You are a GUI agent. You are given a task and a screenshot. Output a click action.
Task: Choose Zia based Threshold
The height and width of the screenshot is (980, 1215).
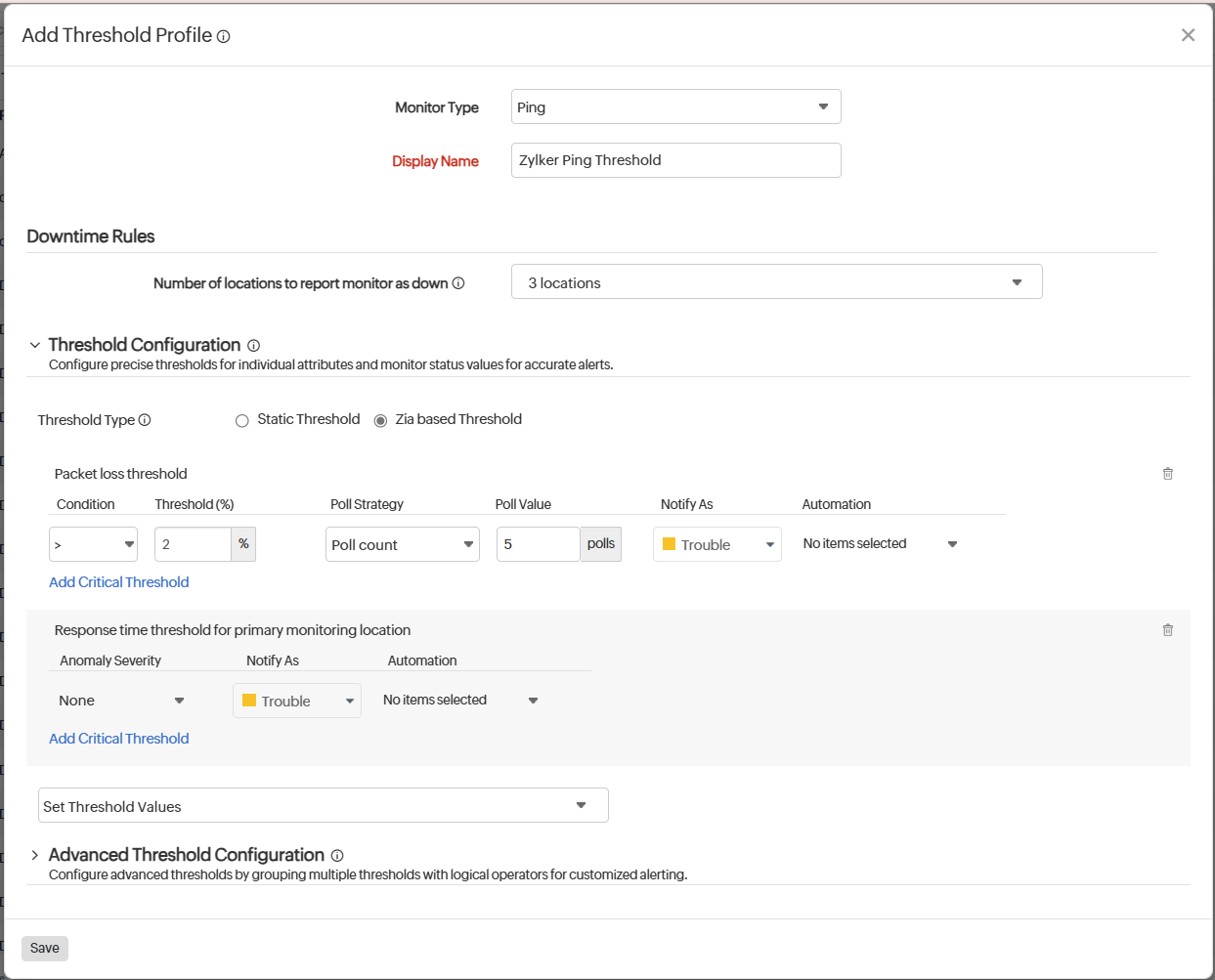pos(379,419)
